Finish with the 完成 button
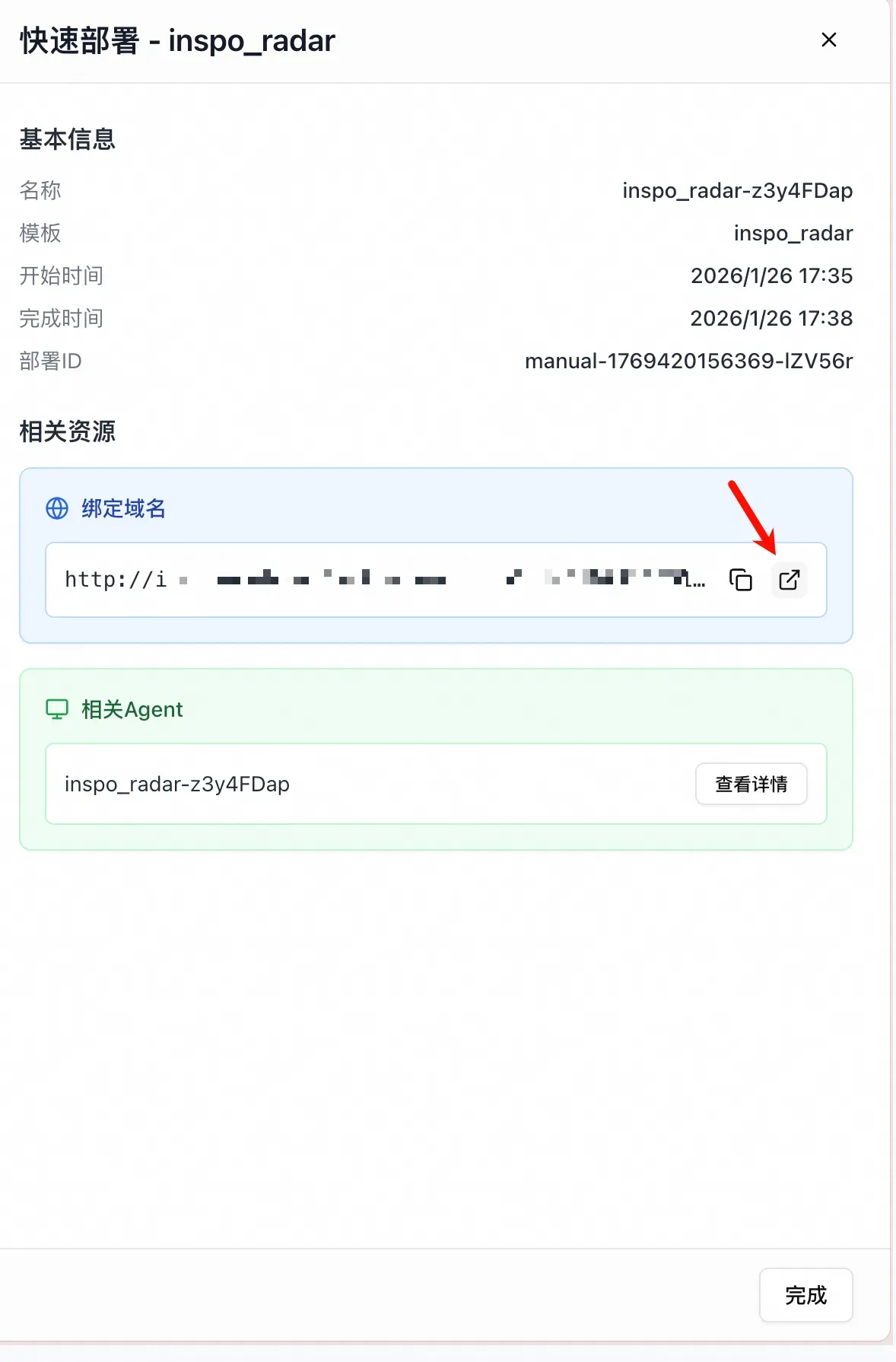The width and height of the screenshot is (896, 1362). click(805, 1295)
